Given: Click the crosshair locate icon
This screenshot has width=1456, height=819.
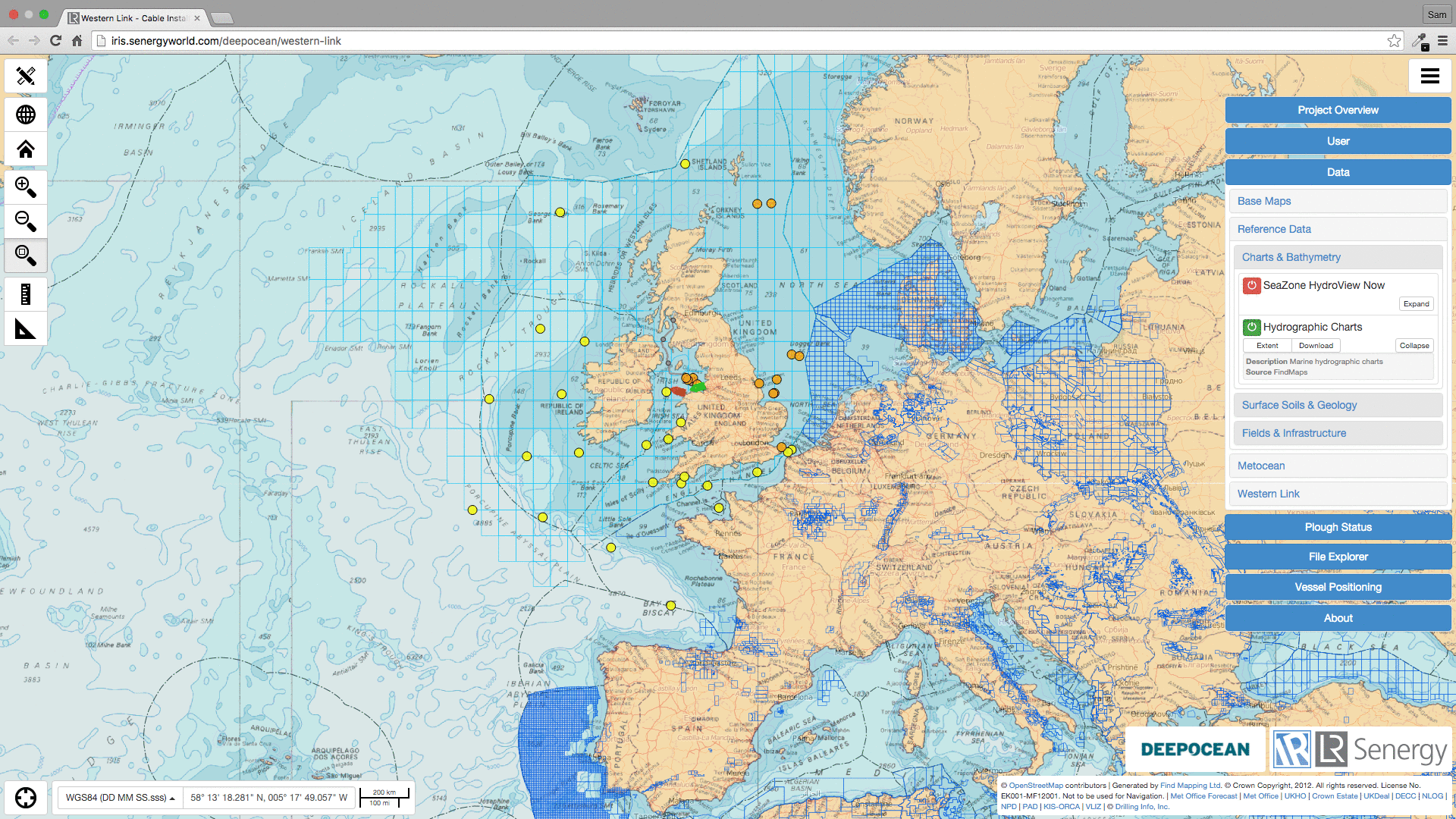Looking at the screenshot, I should pos(26,798).
